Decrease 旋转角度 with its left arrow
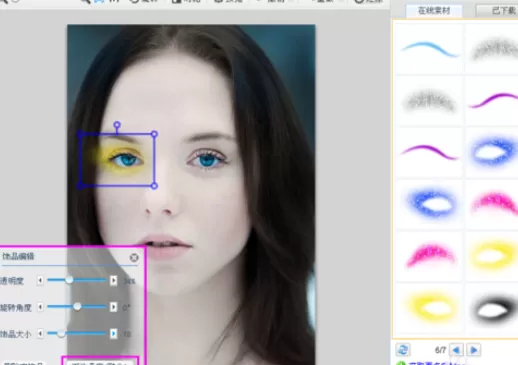This screenshot has width=518, height=365. (x=40, y=307)
